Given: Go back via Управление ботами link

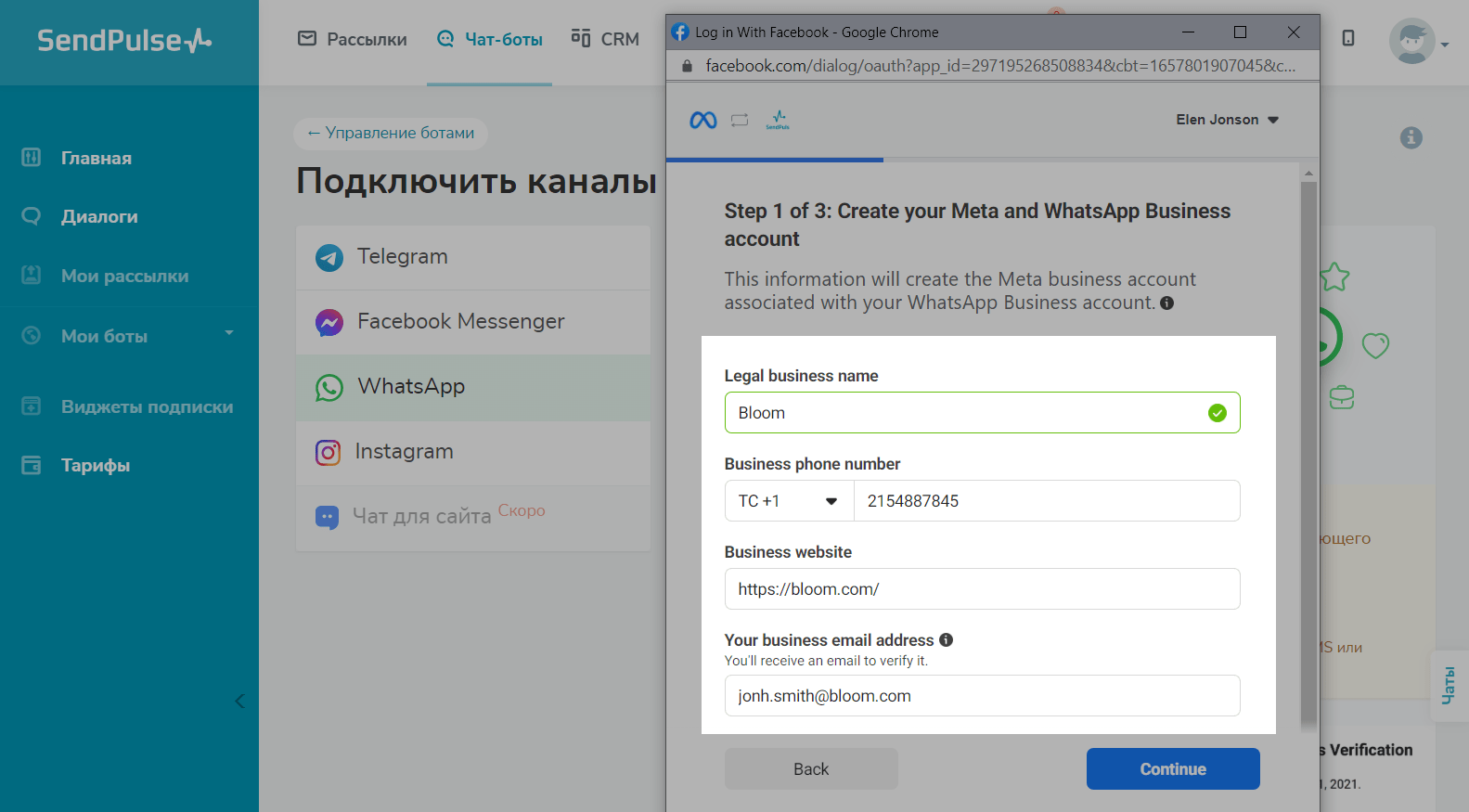Looking at the screenshot, I should pos(391,133).
